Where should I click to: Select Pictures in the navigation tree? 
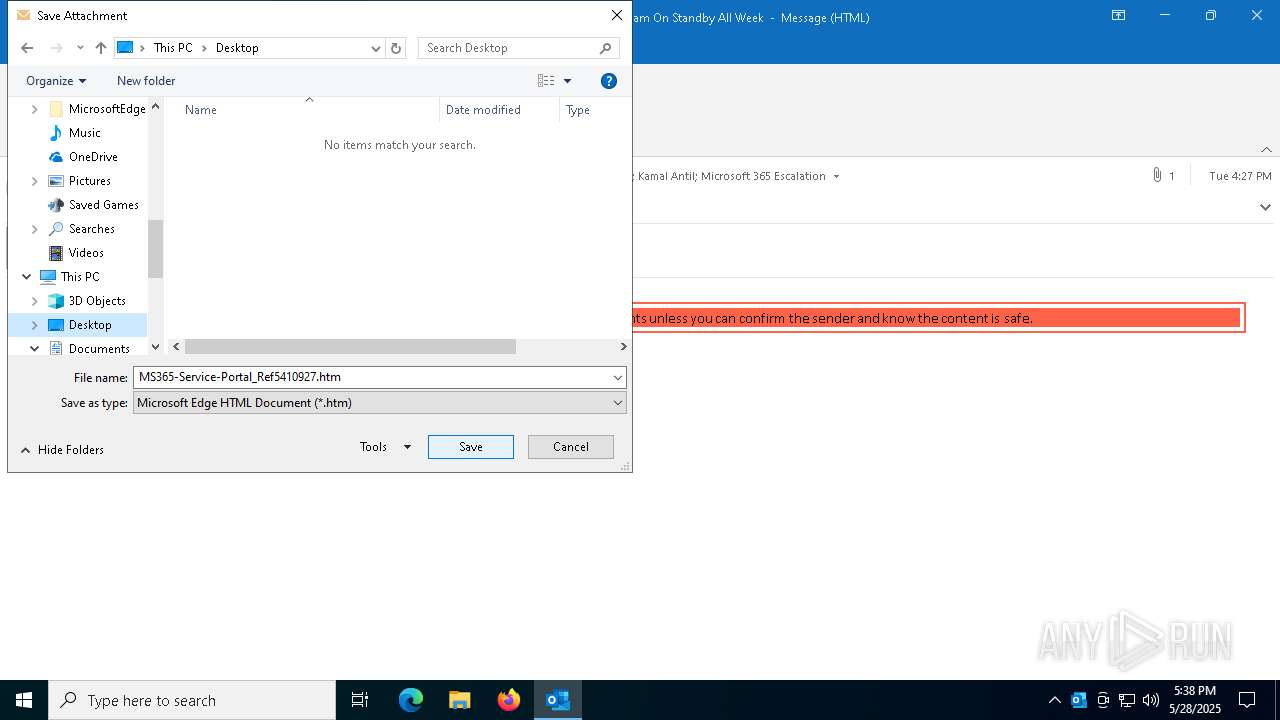(x=90, y=181)
